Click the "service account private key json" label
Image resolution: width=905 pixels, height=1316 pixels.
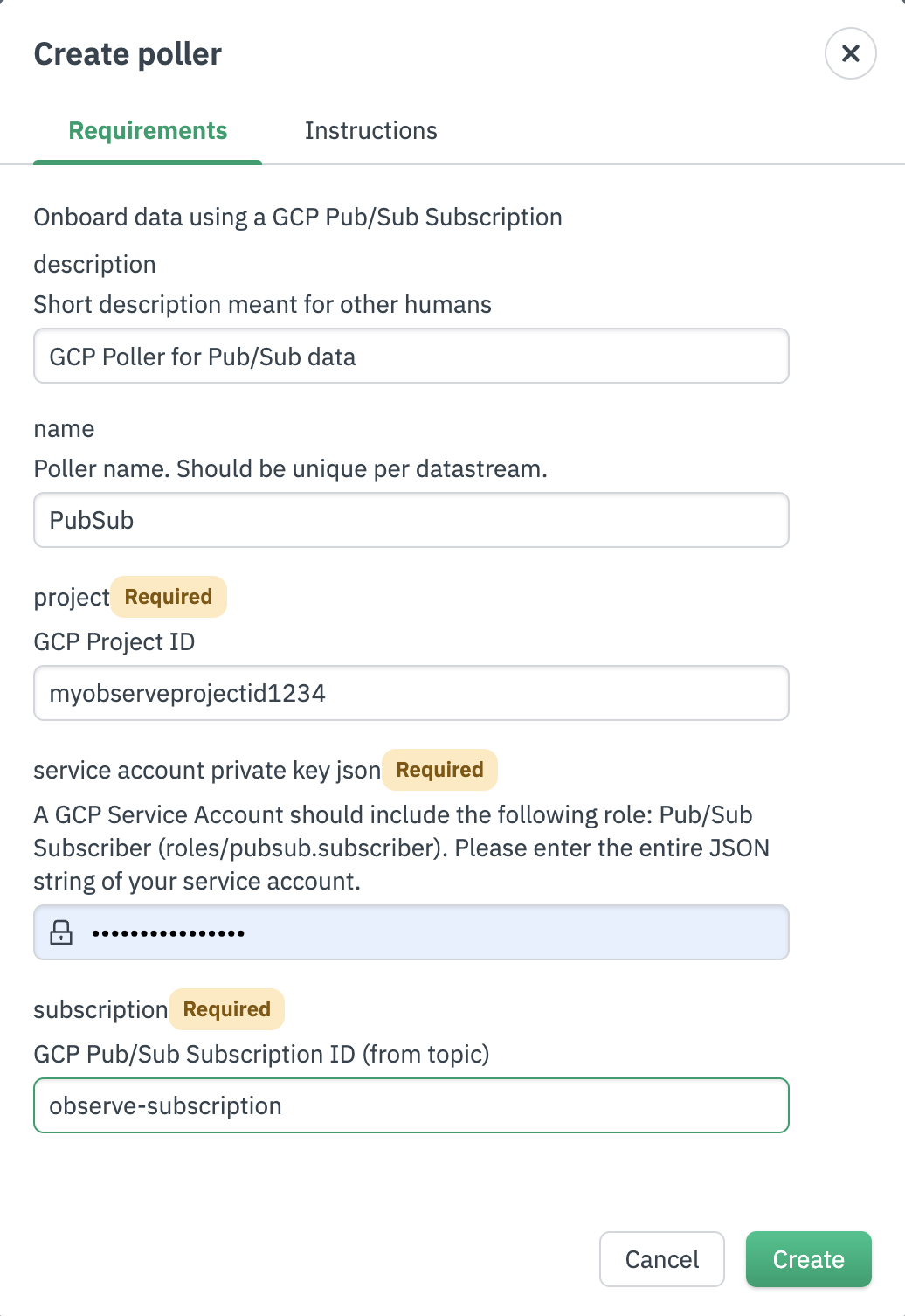pos(207,771)
